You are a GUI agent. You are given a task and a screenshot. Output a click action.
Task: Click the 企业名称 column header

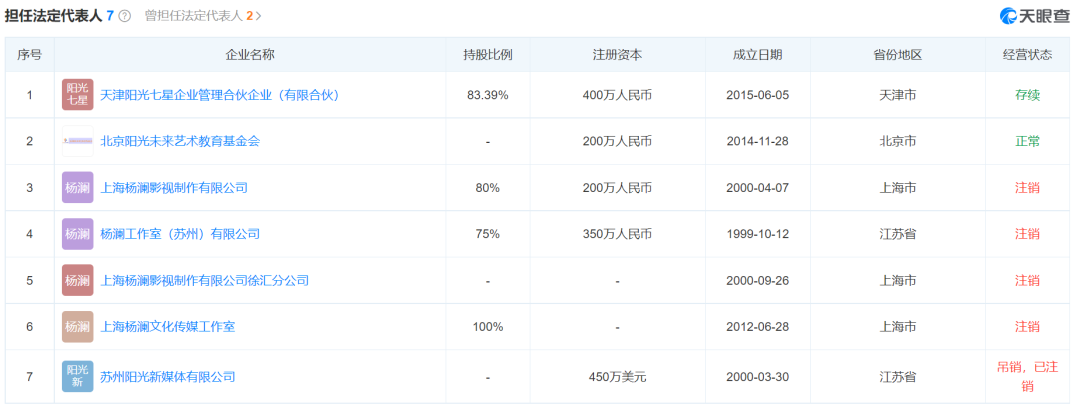tap(249, 55)
